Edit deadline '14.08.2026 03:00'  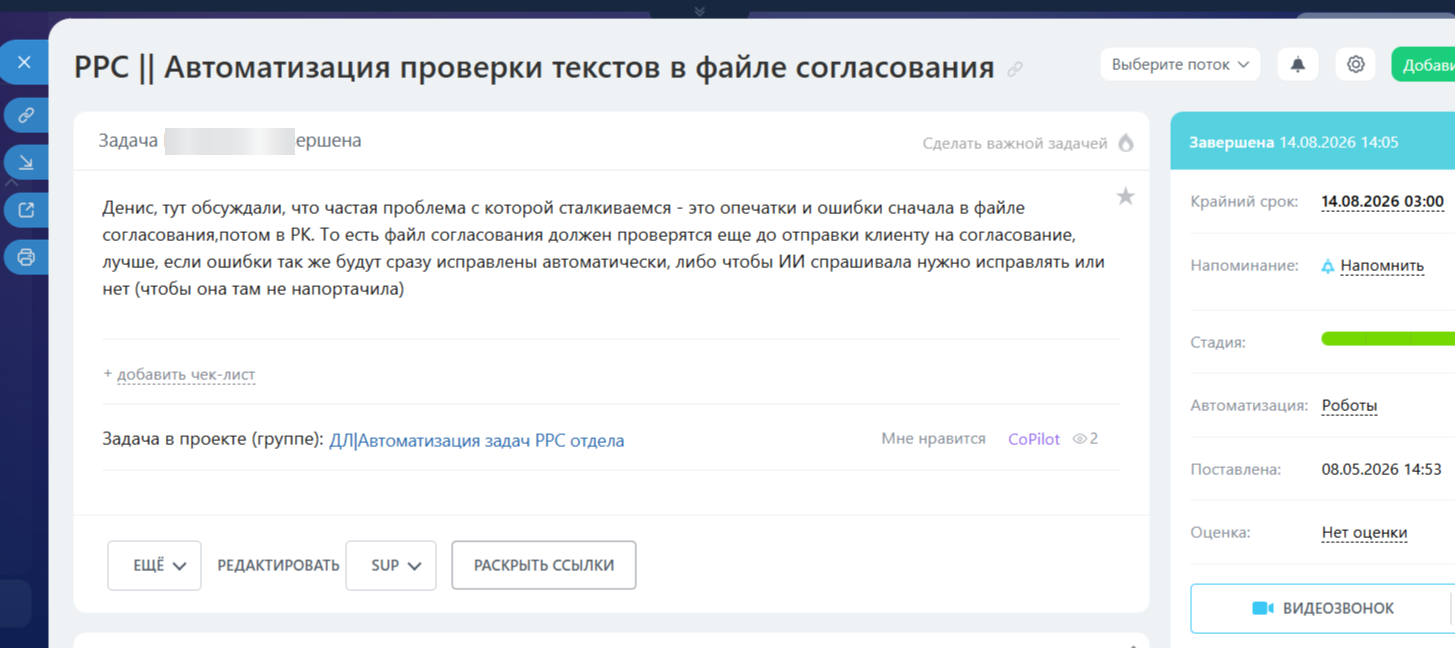(1382, 201)
